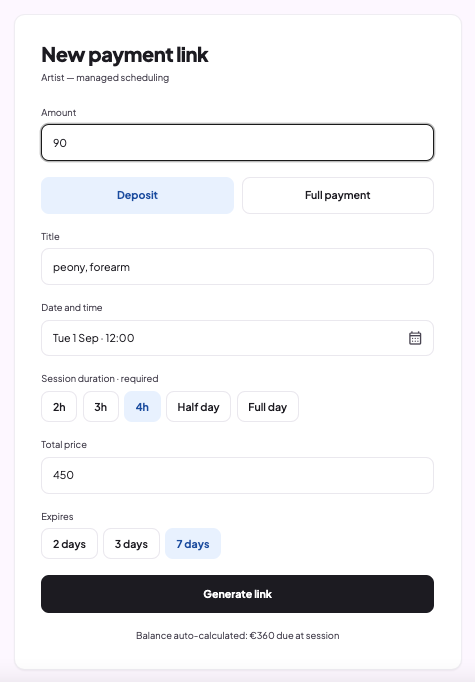The width and height of the screenshot is (475, 682).
Task: Click the Title field with peony, forearm
Action: click(x=238, y=267)
